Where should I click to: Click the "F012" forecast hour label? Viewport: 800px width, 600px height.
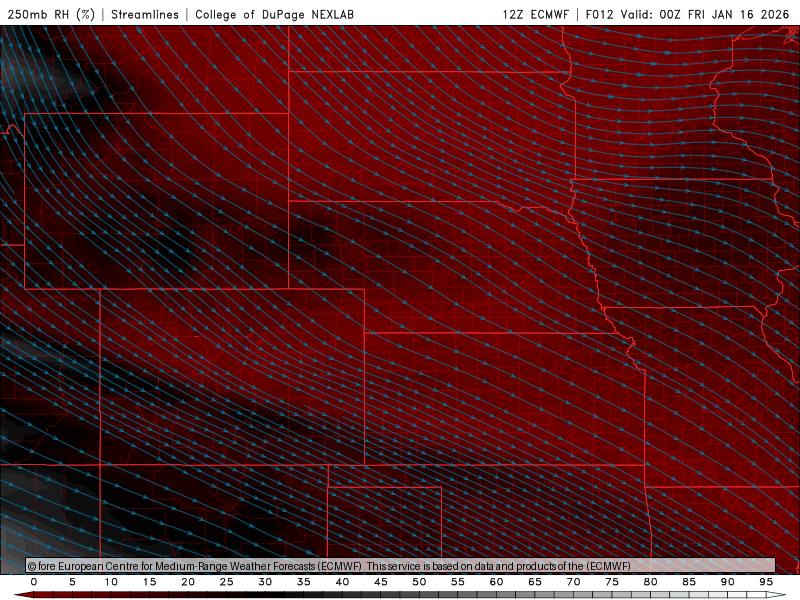click(x=599, y=14)
